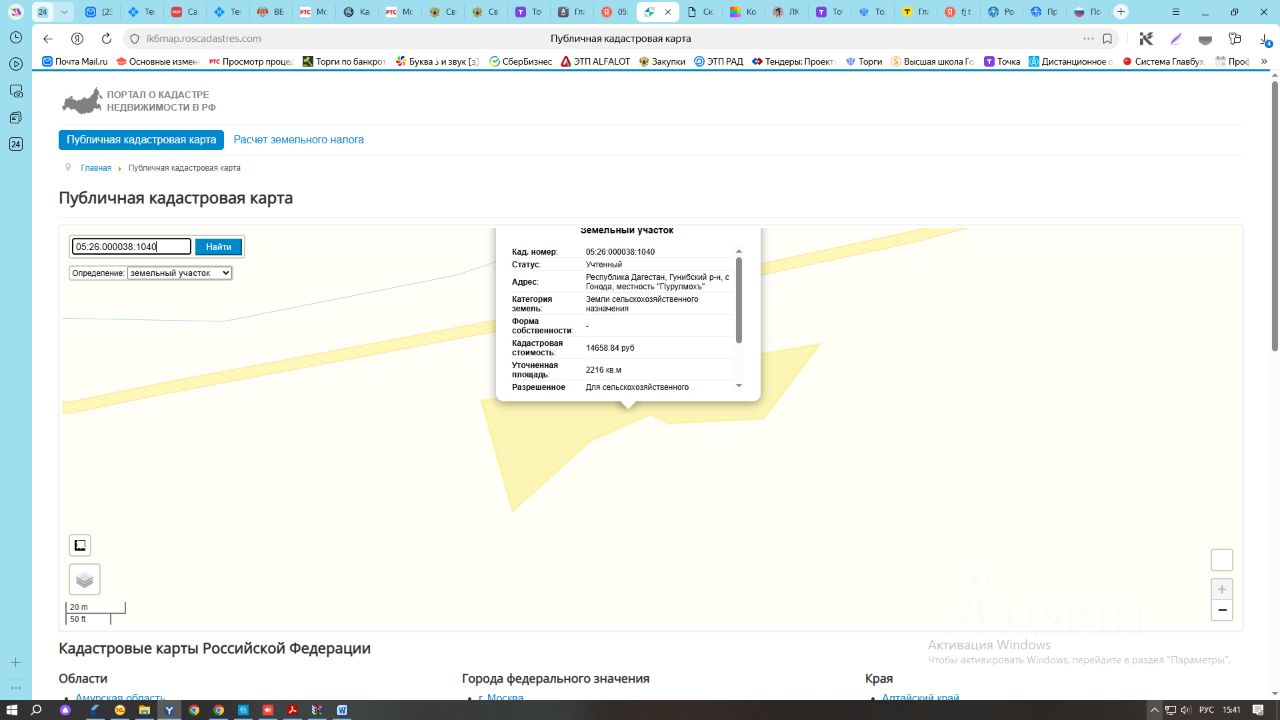Screen dimensions: 1280x720
Task: Bookmark this page icon
Action: [1107, 39]
